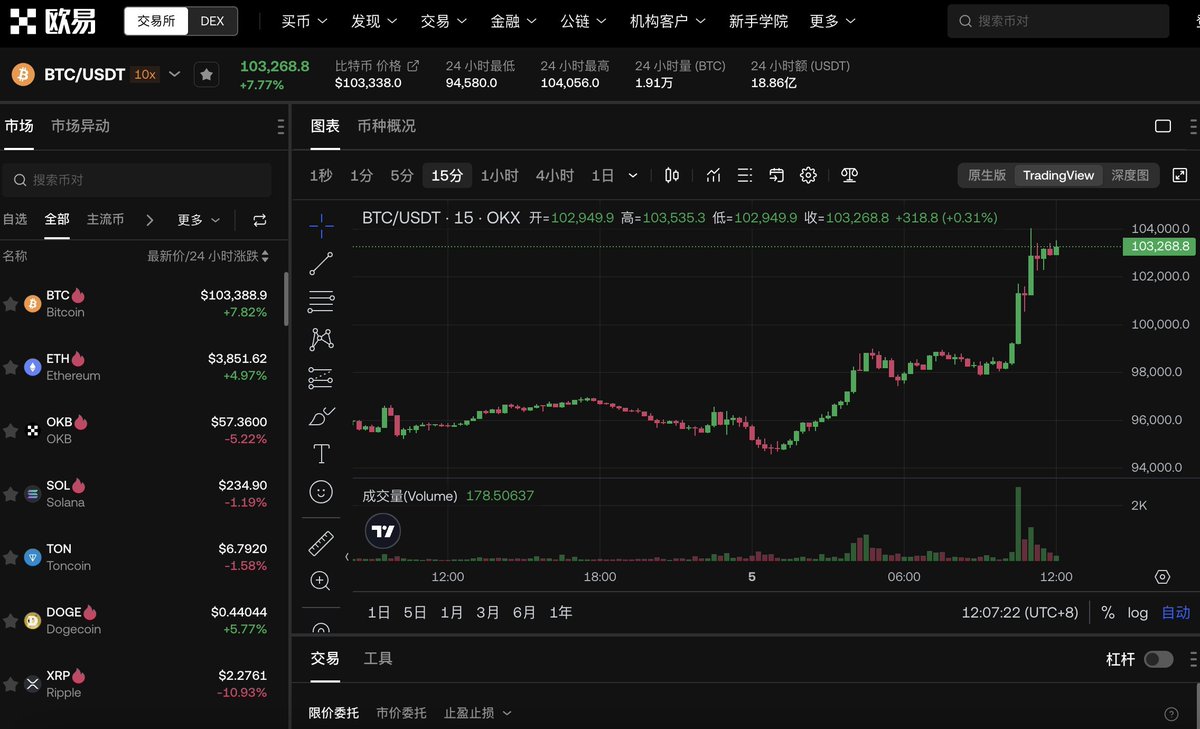Select the pattern drawing tool

pos(321,340)
